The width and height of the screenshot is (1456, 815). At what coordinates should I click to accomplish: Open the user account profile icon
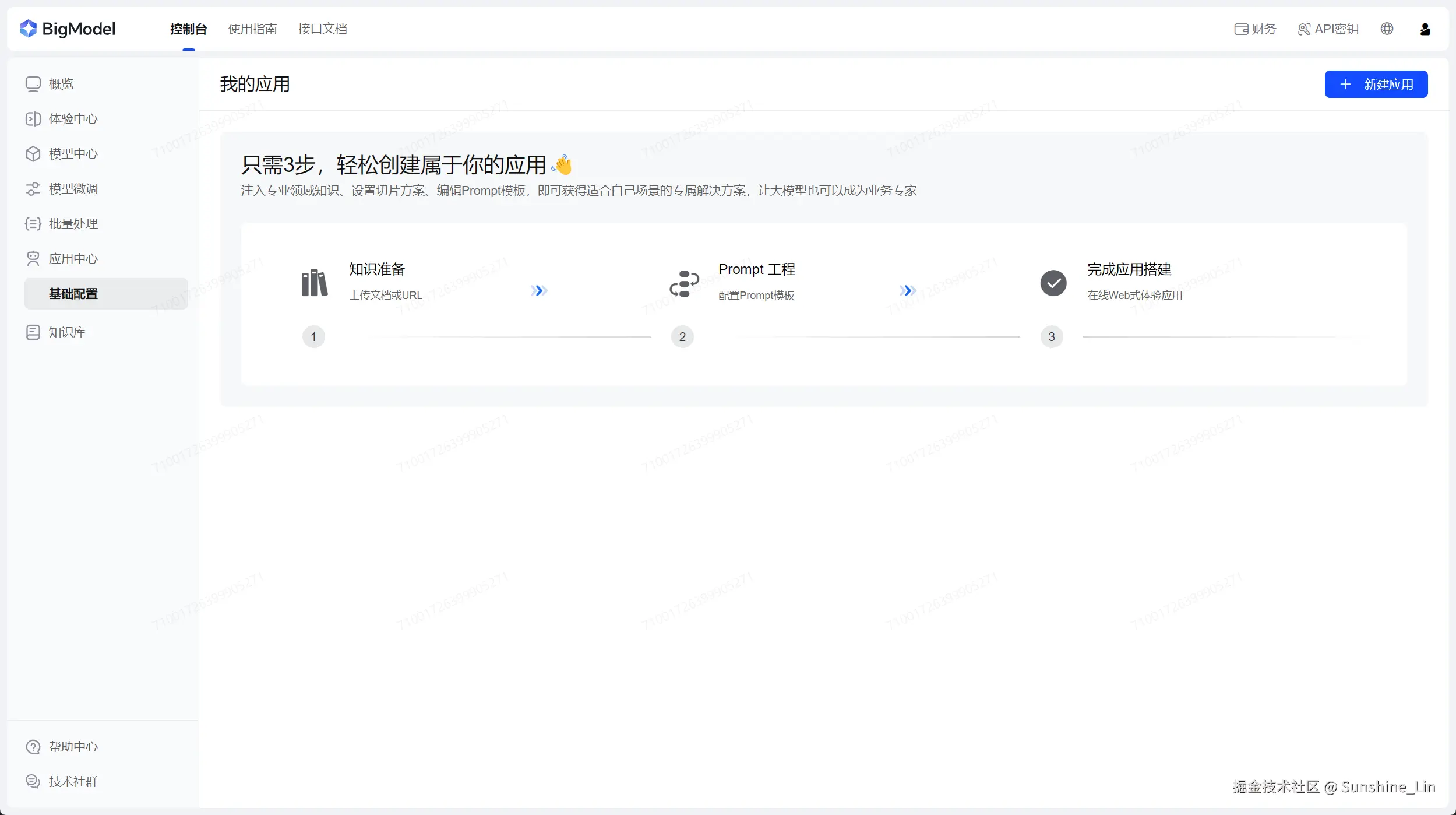[x=1425, y=29]
